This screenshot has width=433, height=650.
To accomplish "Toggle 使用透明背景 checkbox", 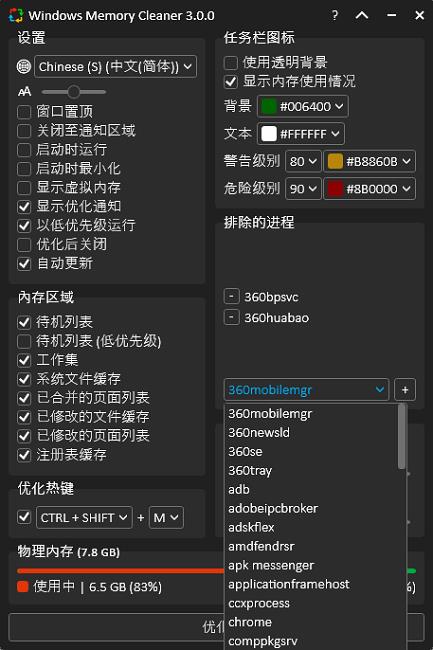I will 231,63.
